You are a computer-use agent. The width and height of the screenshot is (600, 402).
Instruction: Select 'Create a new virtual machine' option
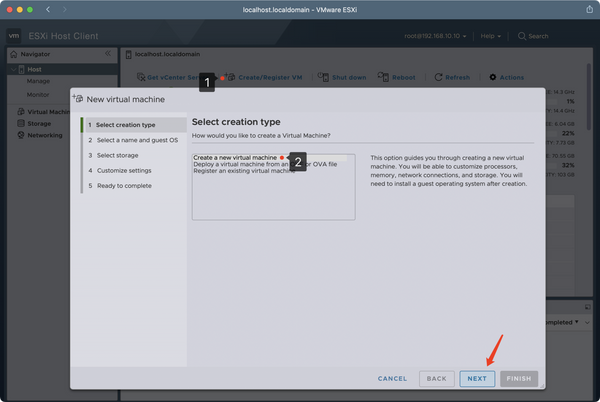click(235, 158)
